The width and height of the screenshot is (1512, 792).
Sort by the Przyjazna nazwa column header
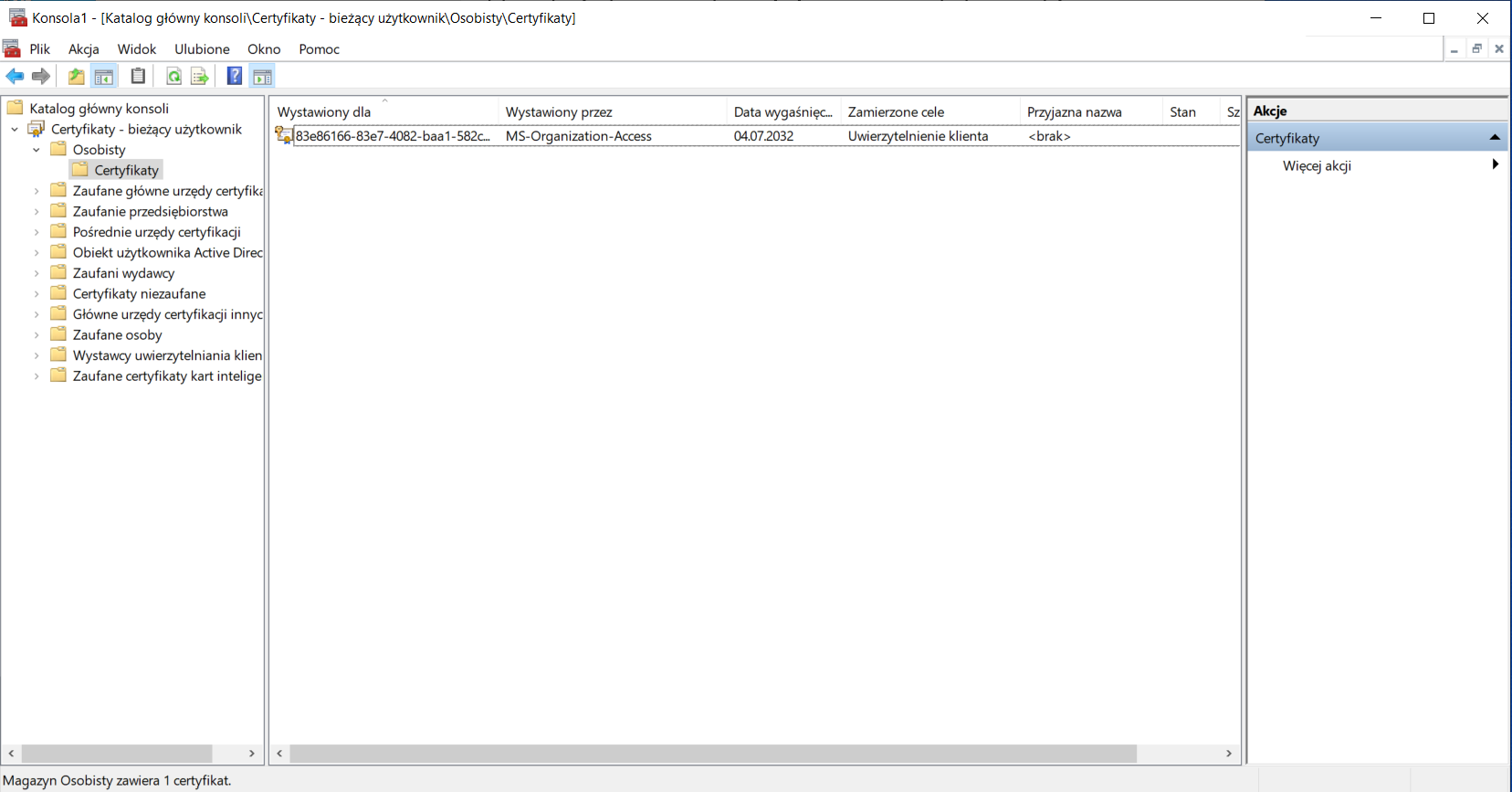tap(1091, 111)
